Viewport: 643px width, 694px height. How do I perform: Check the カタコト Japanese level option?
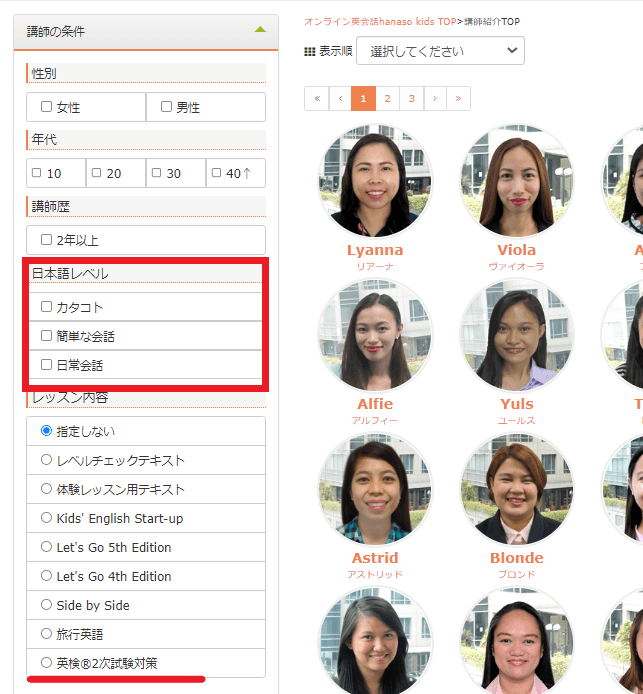point(46,306)
